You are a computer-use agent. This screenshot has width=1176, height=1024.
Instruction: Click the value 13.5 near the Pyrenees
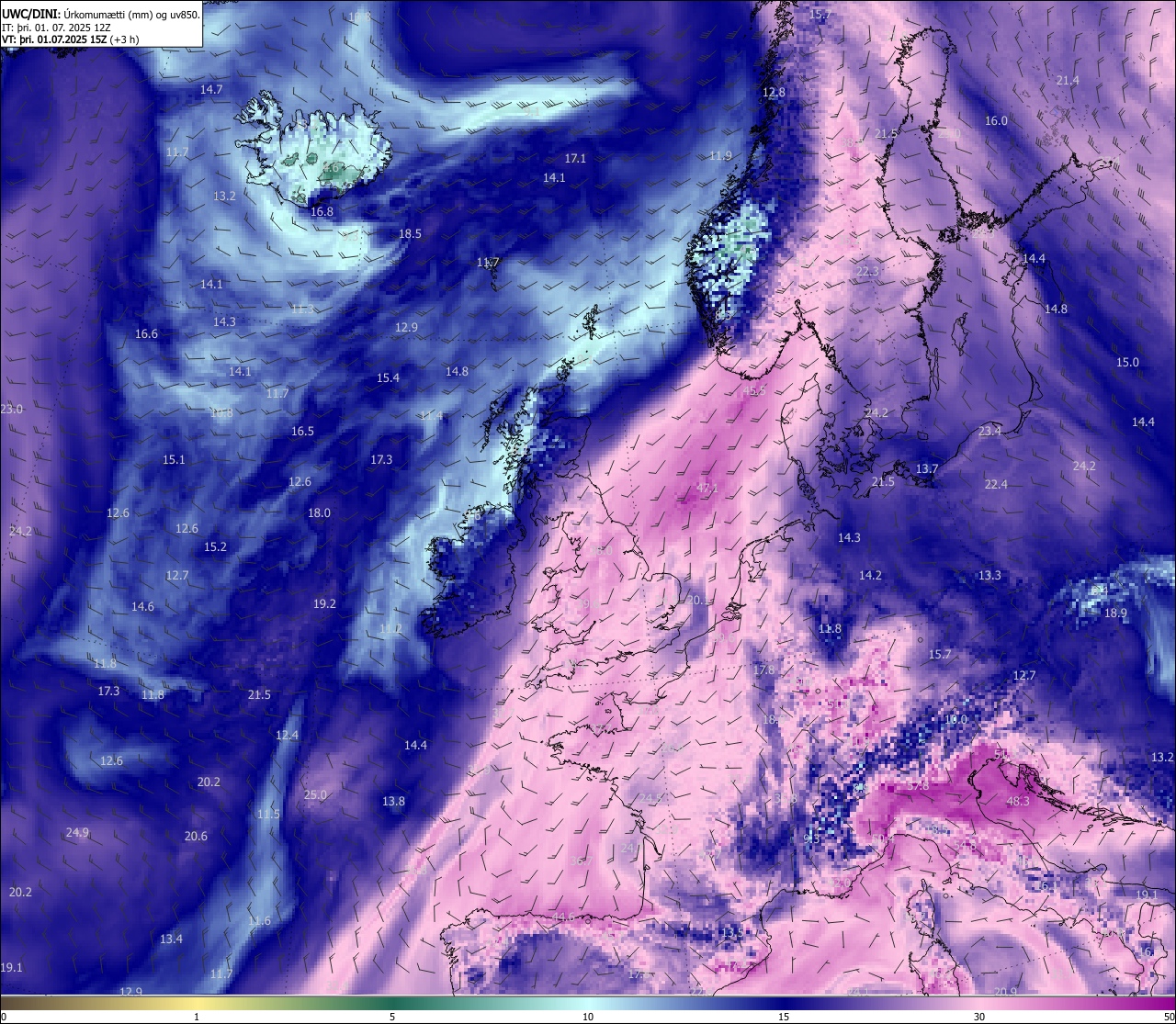[732, 933]
